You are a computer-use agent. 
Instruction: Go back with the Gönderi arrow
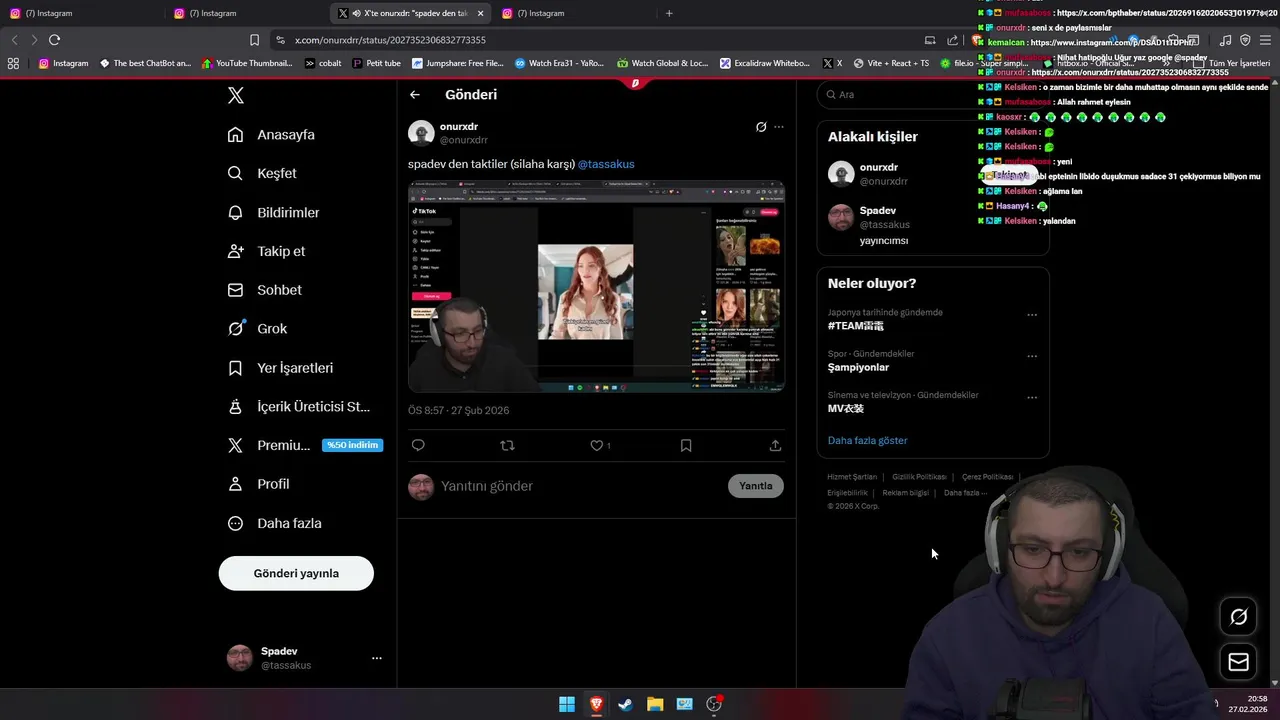(415, 95)
